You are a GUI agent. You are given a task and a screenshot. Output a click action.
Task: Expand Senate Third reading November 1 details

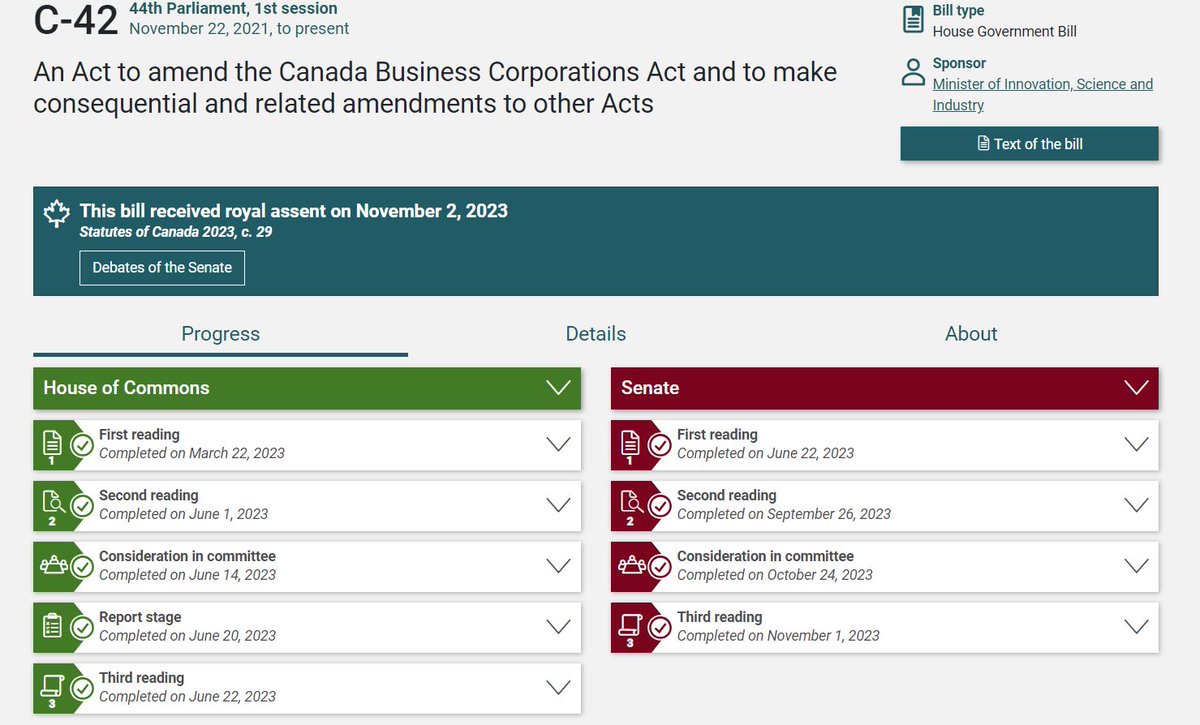(x=1137, y=627)
